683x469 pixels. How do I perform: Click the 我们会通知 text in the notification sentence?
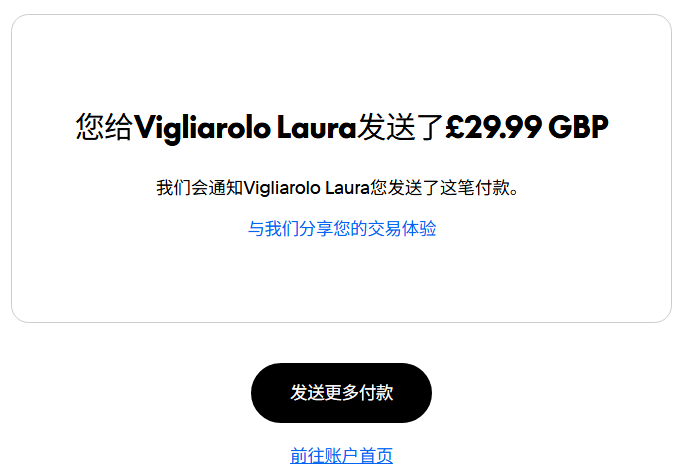coord(200,188)
